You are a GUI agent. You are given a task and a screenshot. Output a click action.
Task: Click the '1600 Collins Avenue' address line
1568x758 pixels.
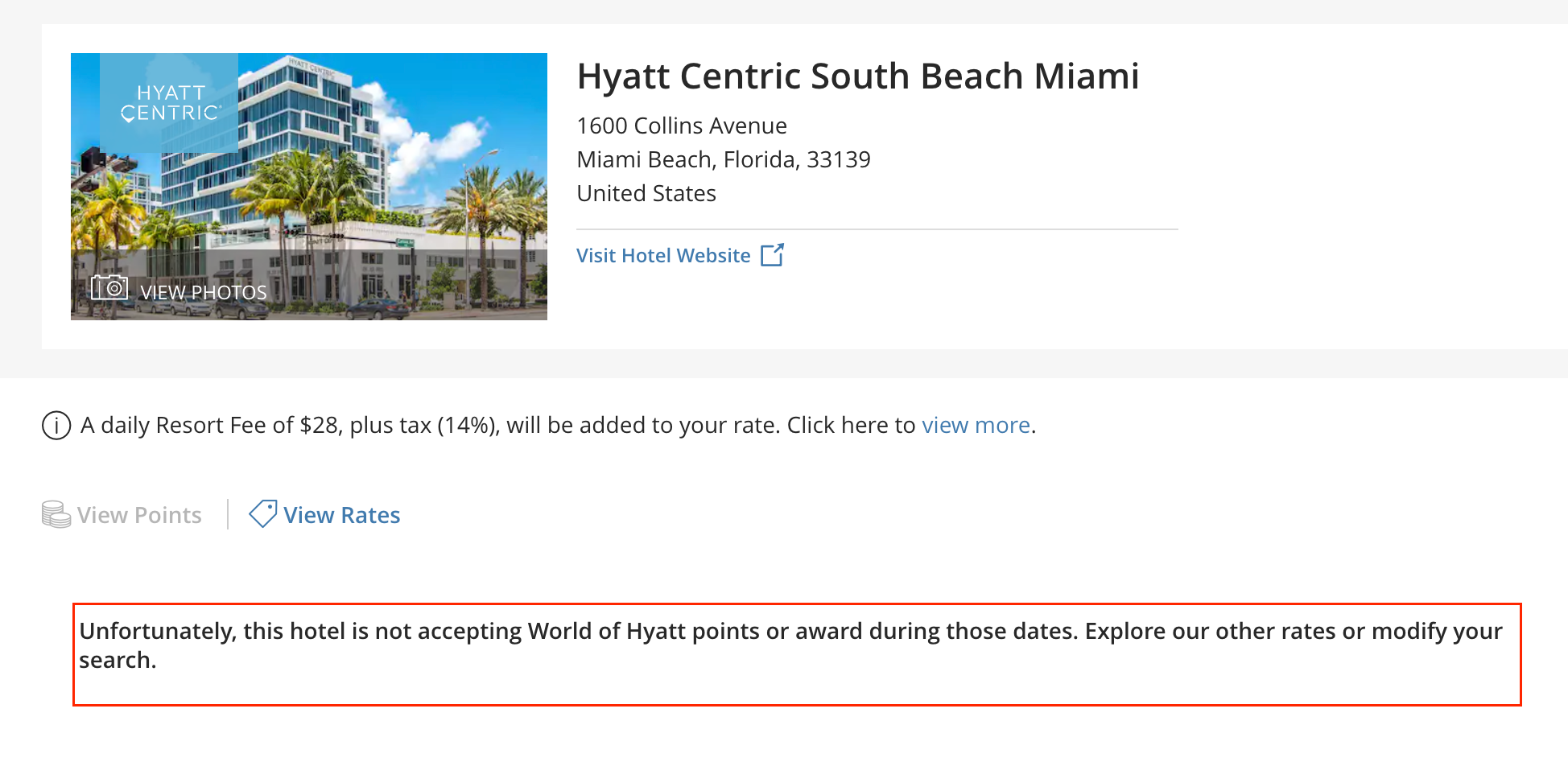click(682, 126)
